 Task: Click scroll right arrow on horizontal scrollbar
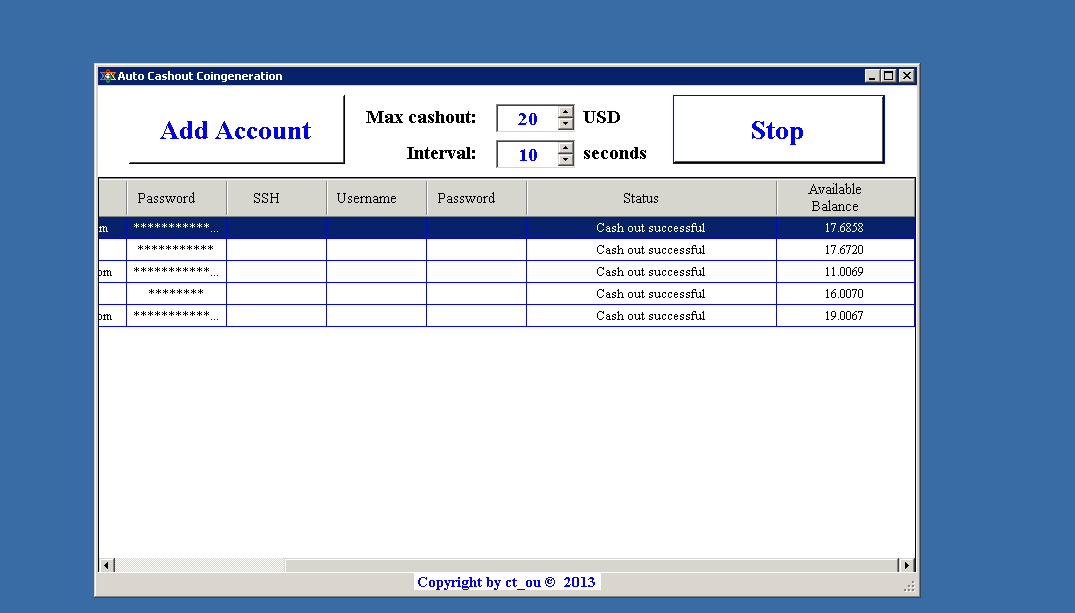[907, 565]
